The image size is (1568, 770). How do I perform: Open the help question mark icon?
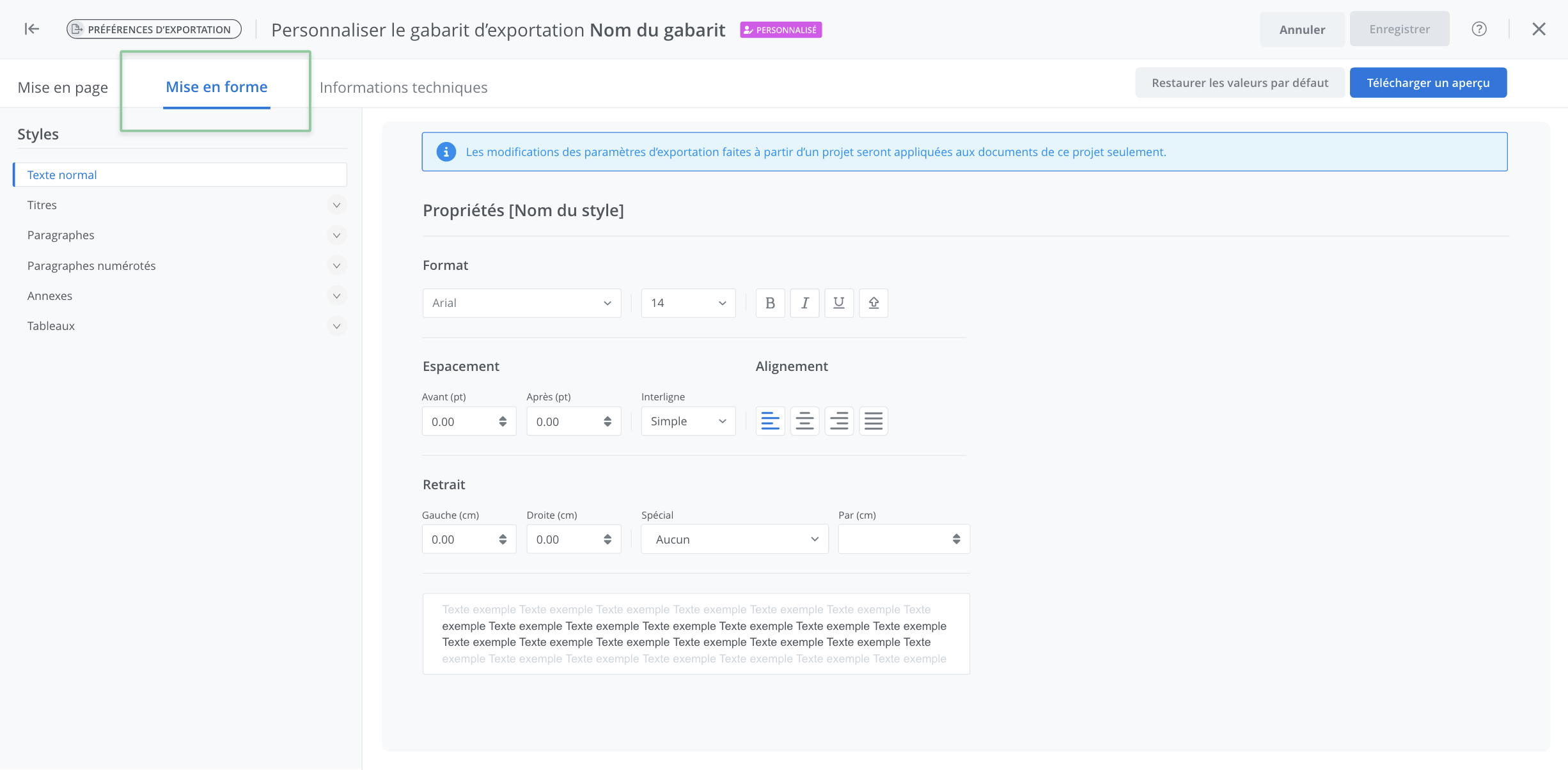point(1478,29)
